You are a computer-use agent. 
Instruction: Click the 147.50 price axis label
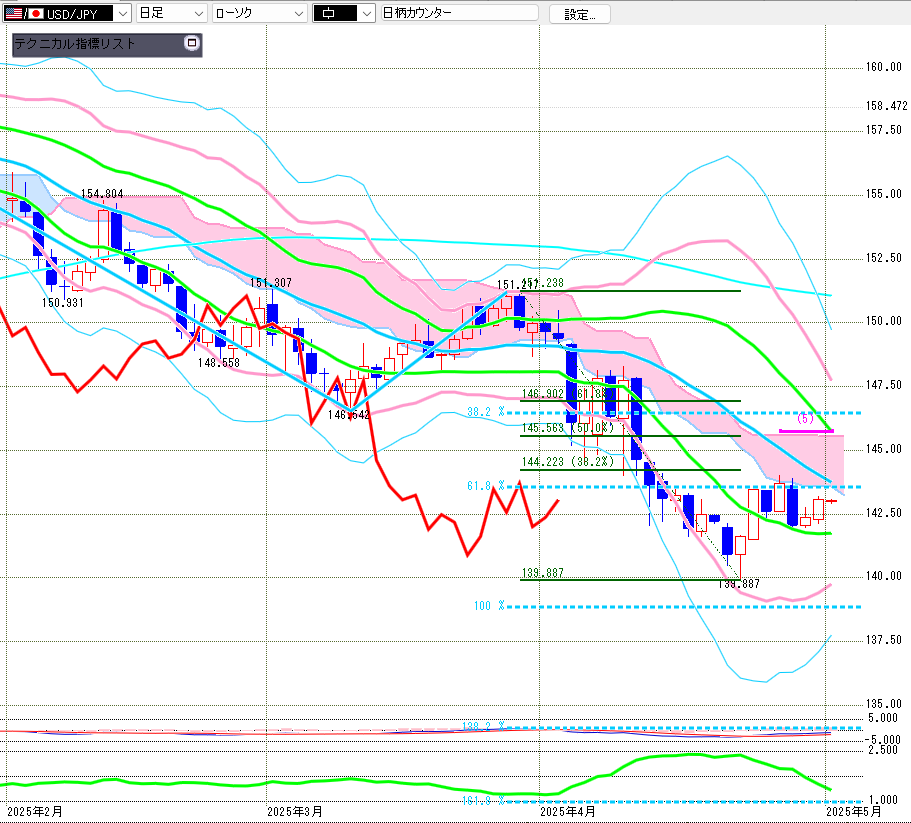(883, 384)
